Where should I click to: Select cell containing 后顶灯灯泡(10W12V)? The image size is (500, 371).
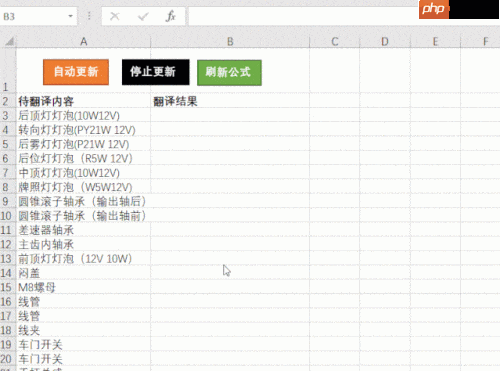pyautogui.click(x=83, y=116)
